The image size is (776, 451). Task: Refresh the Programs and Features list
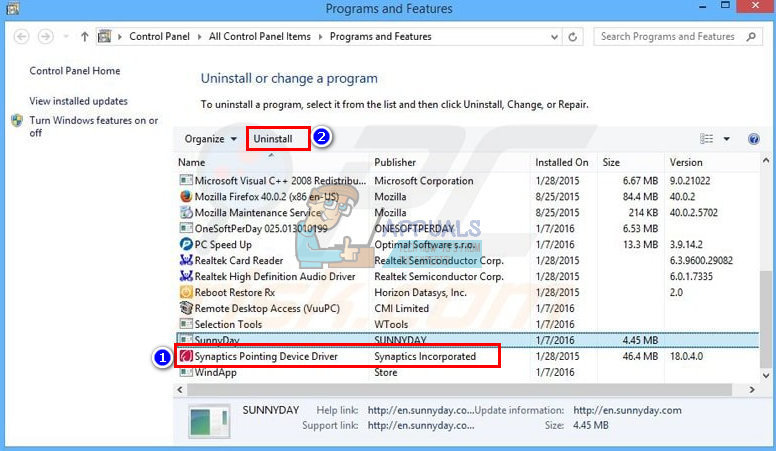point(573,37)
